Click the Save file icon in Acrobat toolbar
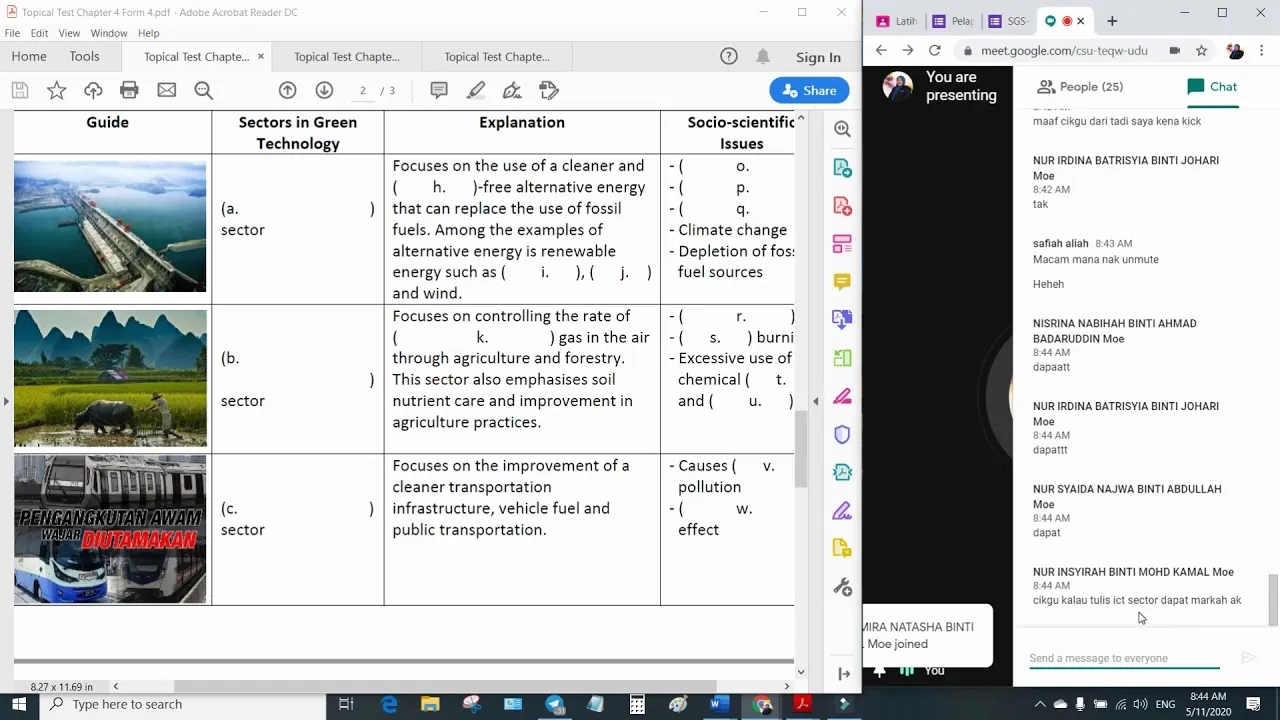This screenshot has height=720, width=1280. point(20,90)
